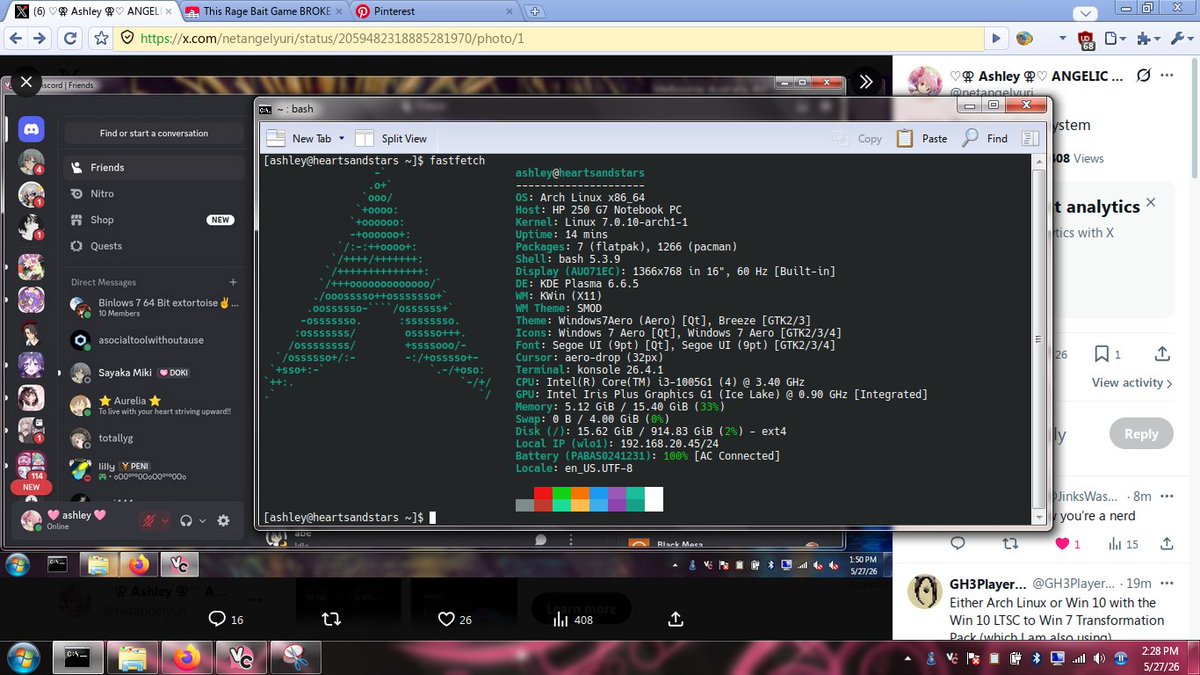Image resolution: width=1200 pixels, height=675 pixels.
Task: Close the Pinterest tab
Action: [509, 11]
